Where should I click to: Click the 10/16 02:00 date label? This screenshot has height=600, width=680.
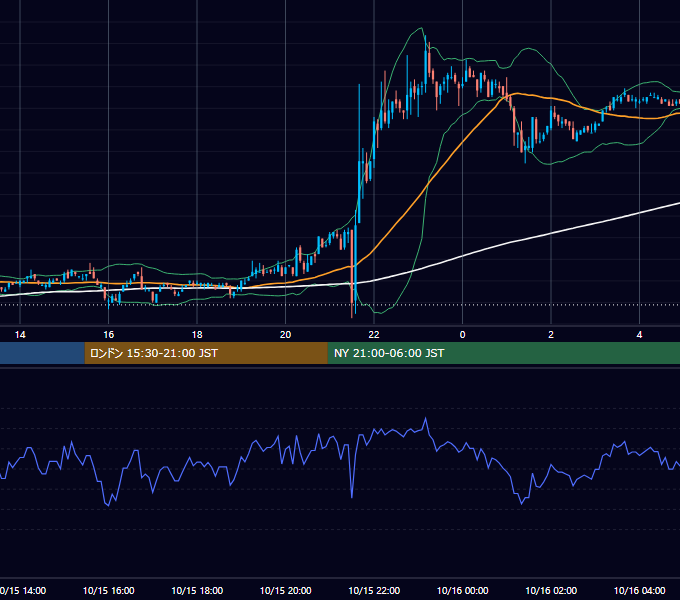[551, 590]
